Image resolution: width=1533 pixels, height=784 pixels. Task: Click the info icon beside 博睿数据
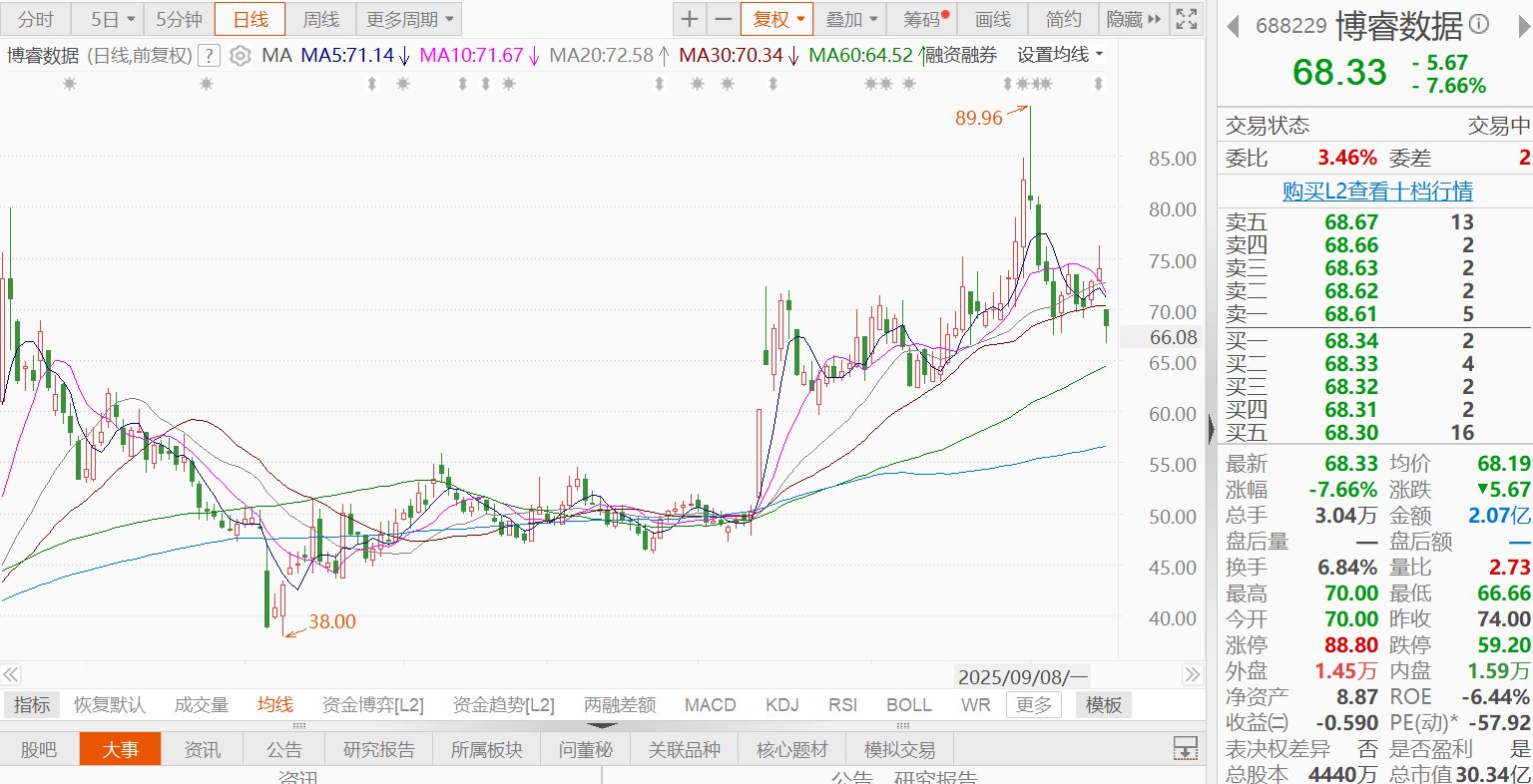tap(1480, 25)
